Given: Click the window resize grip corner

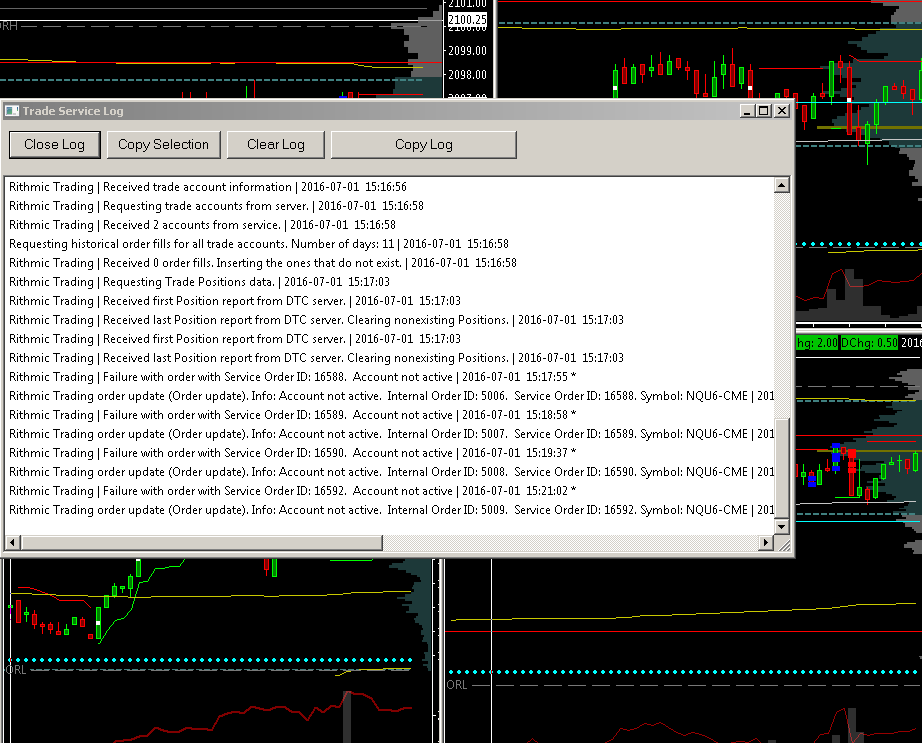Looking at the screenshot, I should (x=784, y=545).
